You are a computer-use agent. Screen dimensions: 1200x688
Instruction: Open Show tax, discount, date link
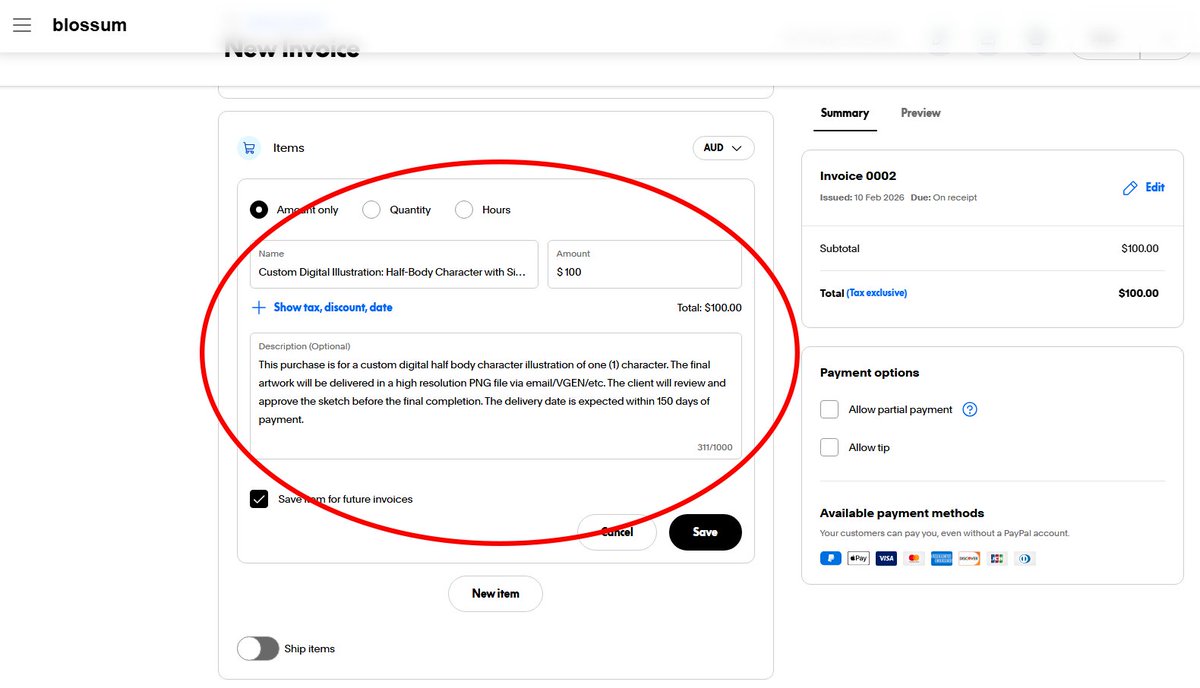pos(333,308)
